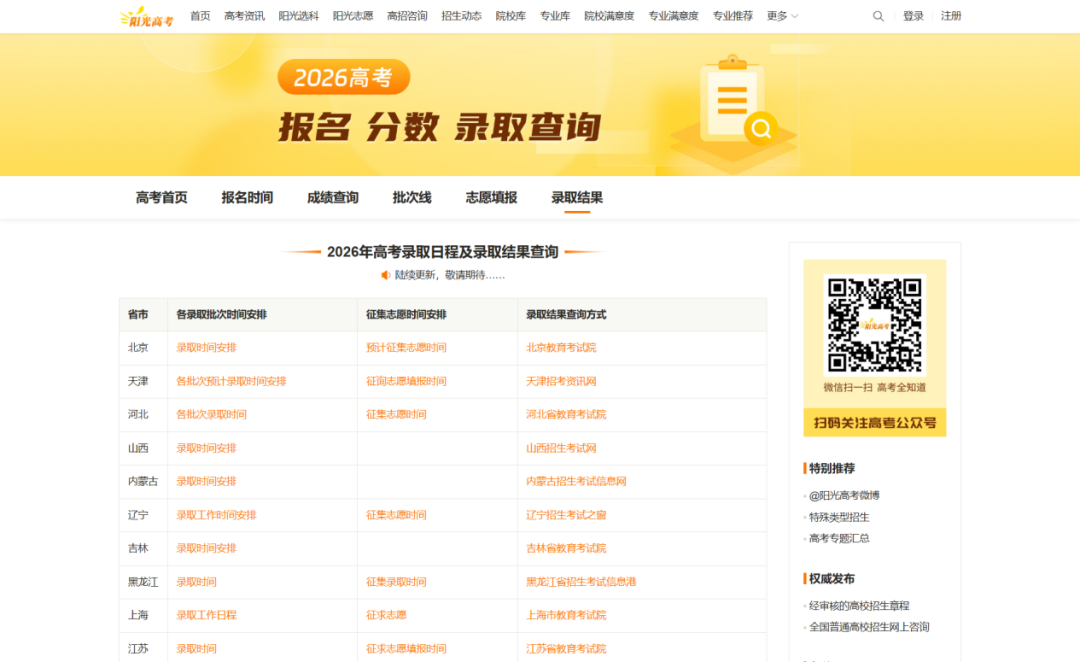This screenshot has height=662, width=1080.
Task: Open 天津 征询志愿填报时间 link
Action: coord(406,381)
